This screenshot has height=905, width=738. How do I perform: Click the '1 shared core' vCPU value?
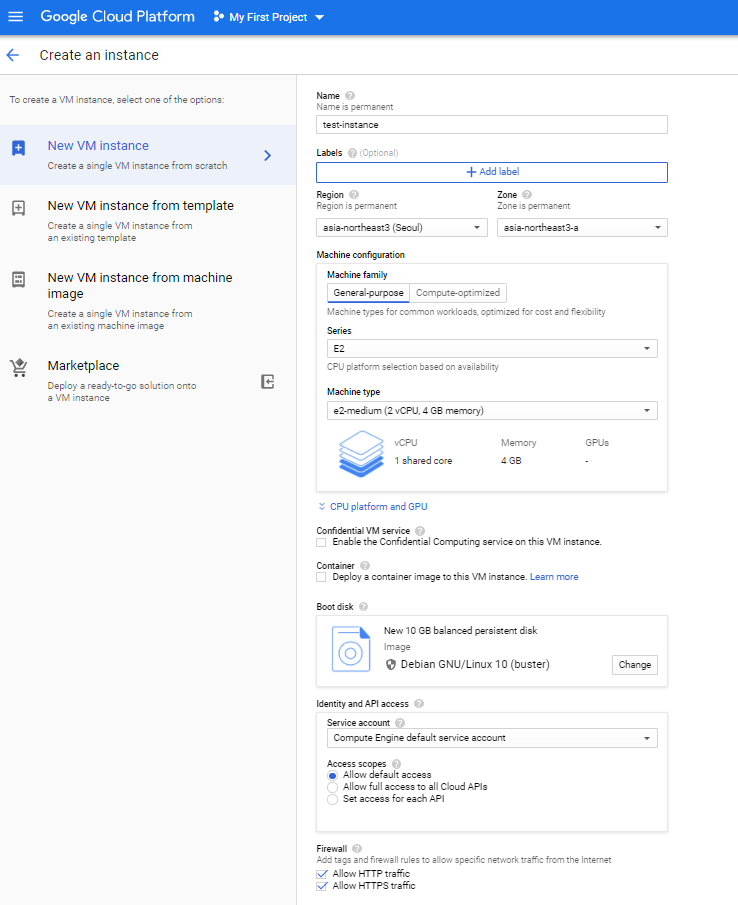pyautogui.click(x=423, y=461)
